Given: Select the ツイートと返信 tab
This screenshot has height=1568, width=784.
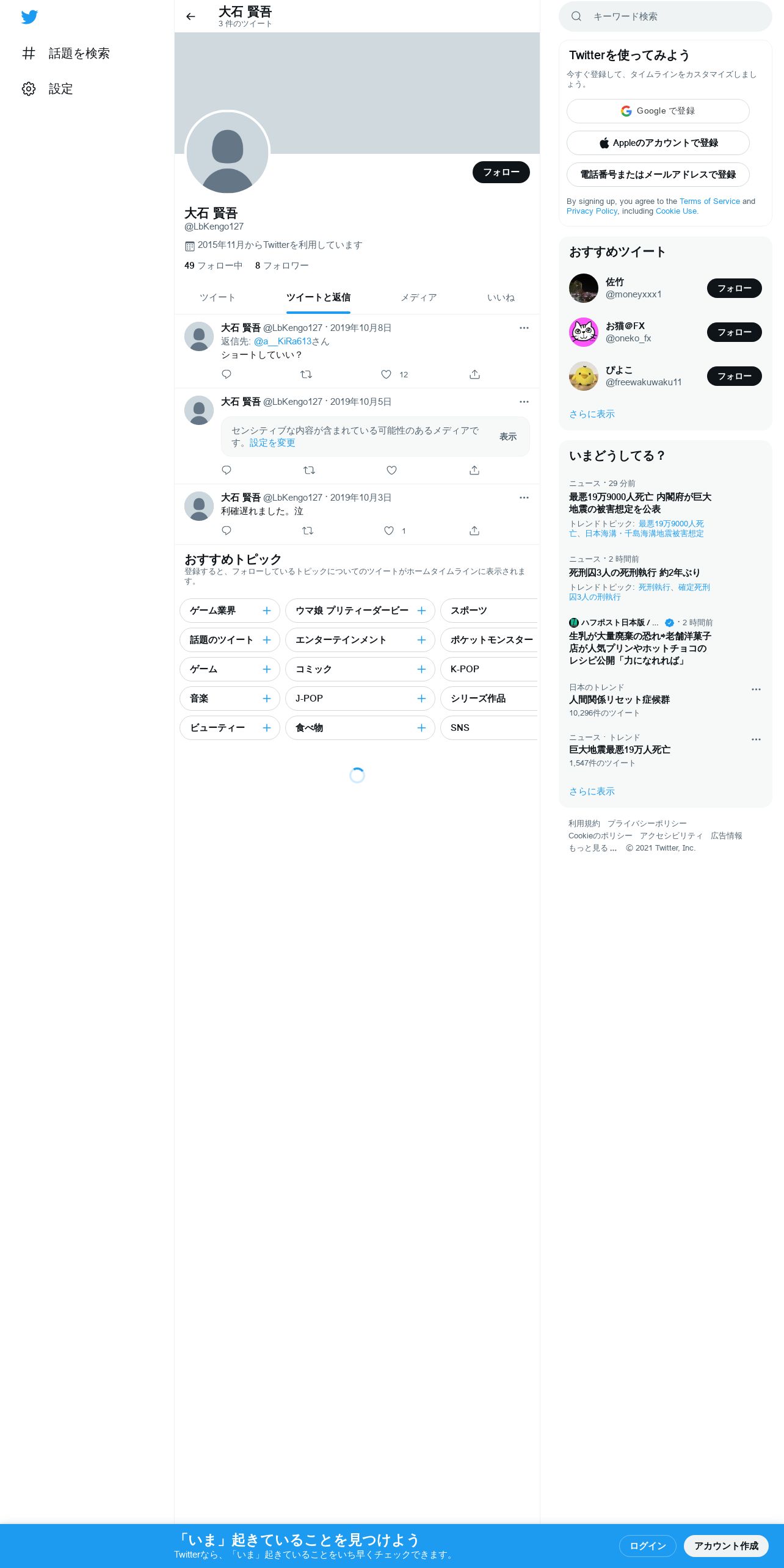Looking at the screenshot, I should (x=318, y=297).
